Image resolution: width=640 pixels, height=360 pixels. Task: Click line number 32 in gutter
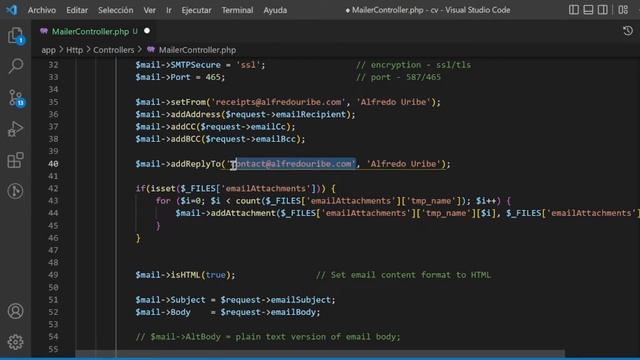tap(53, 65)
